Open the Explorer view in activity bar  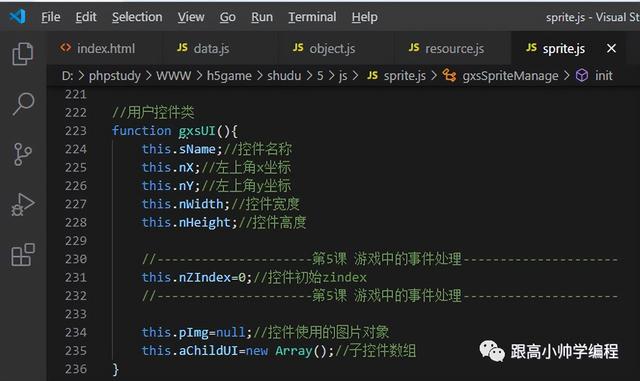tap(23, 53)
